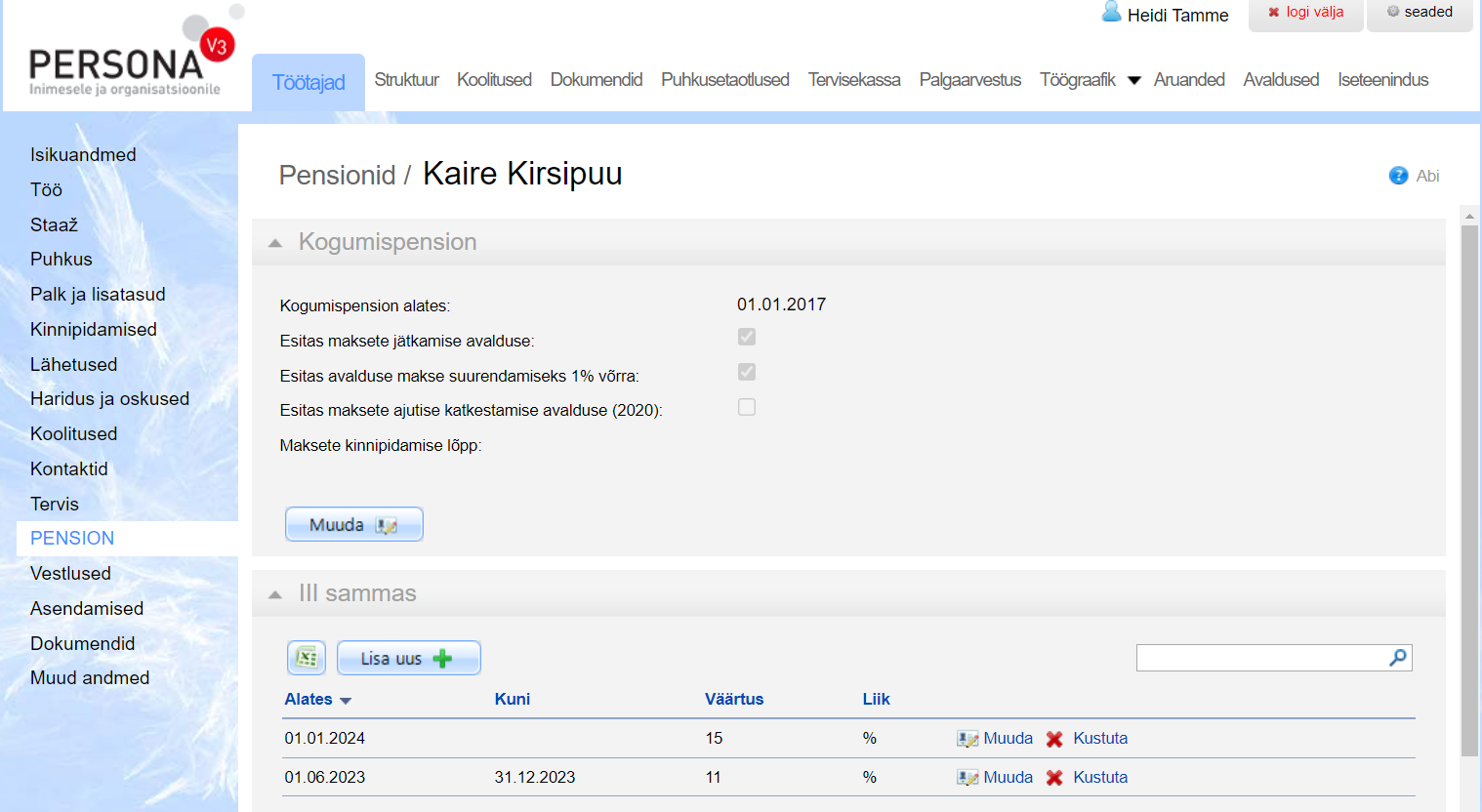Open the Palgaarvestus menu tab
This screenshot has height=812, width=1482.
[969, 80]
